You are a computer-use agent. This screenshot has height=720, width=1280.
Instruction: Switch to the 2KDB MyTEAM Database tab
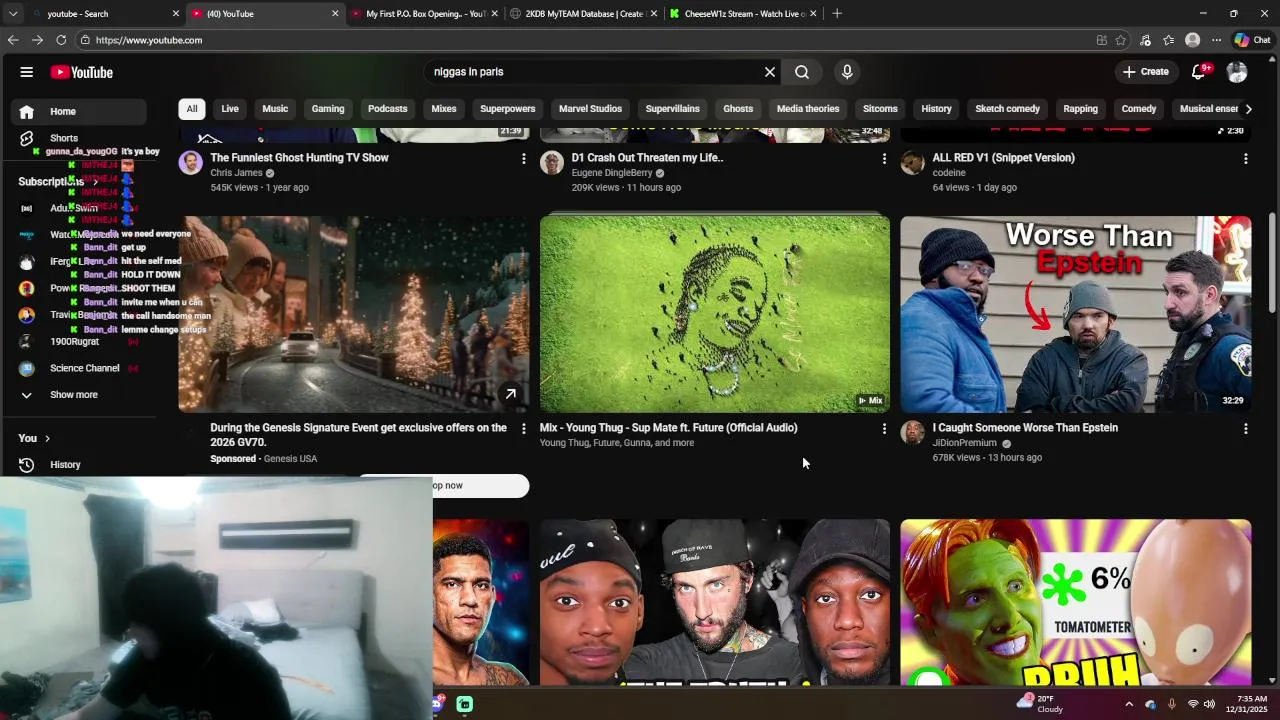pyautogui.click(x=583, y=14)
